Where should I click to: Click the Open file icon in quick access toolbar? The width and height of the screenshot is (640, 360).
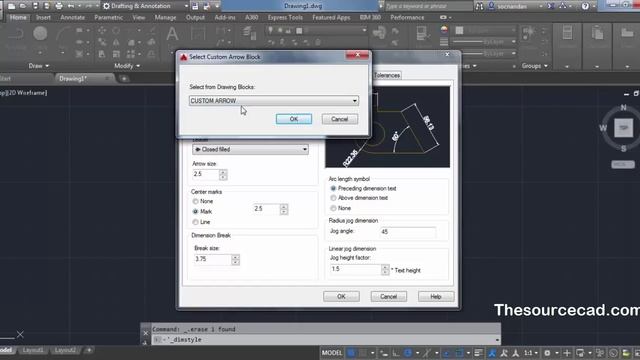click(x=23, y=6)
